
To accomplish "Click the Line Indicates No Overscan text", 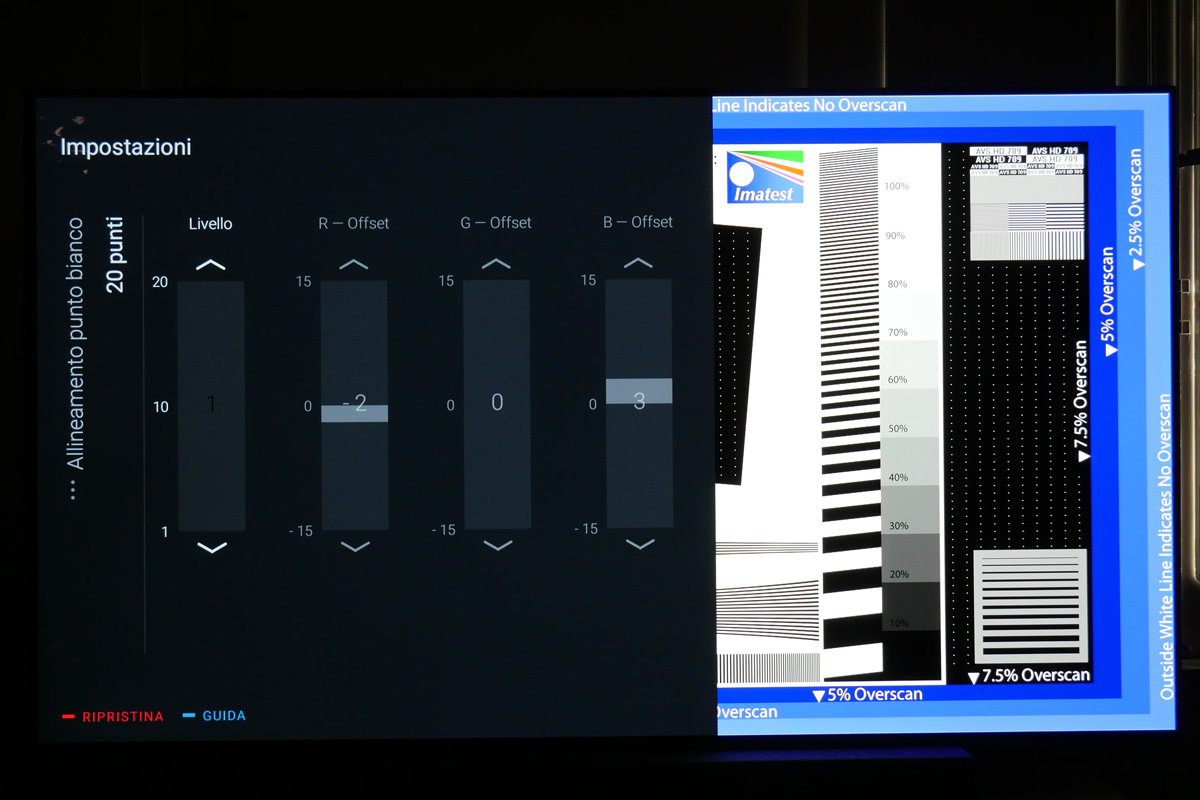I will pyautogui.click(x=809, y=105).
